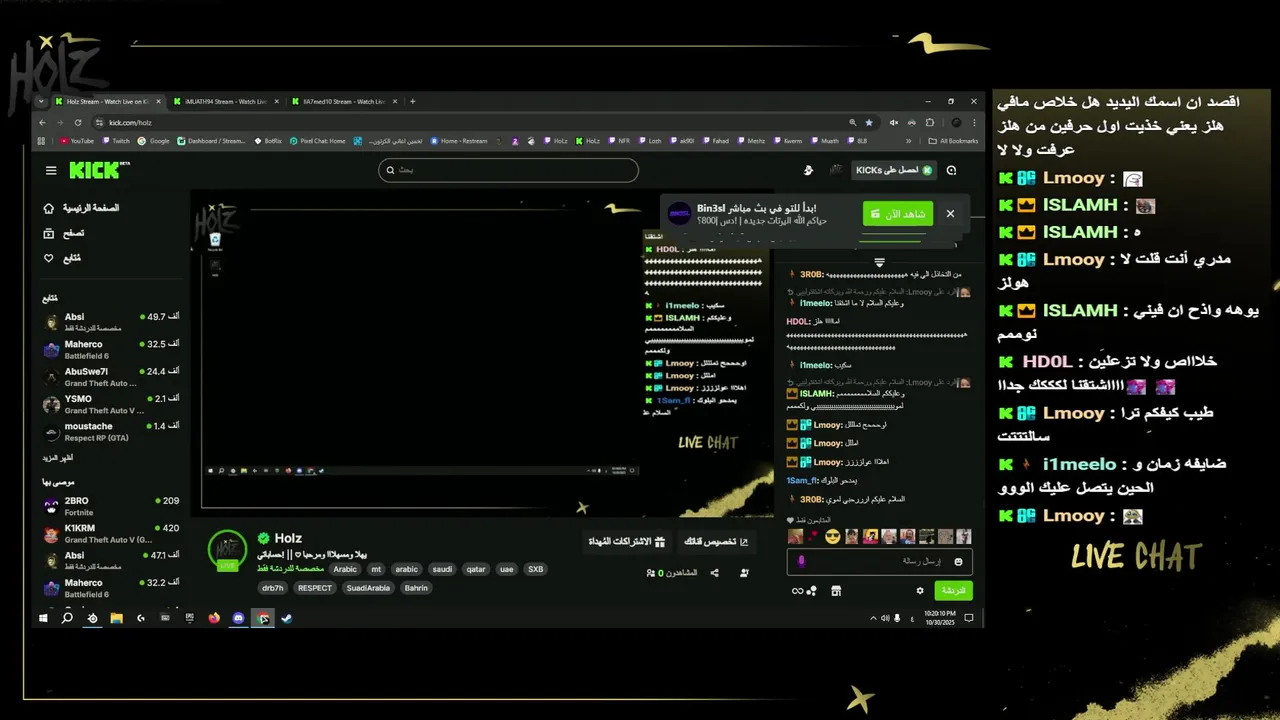Open the All Bookmarks folder
The width and height of the screenshot is (1280, 720).
coord(953,141)
